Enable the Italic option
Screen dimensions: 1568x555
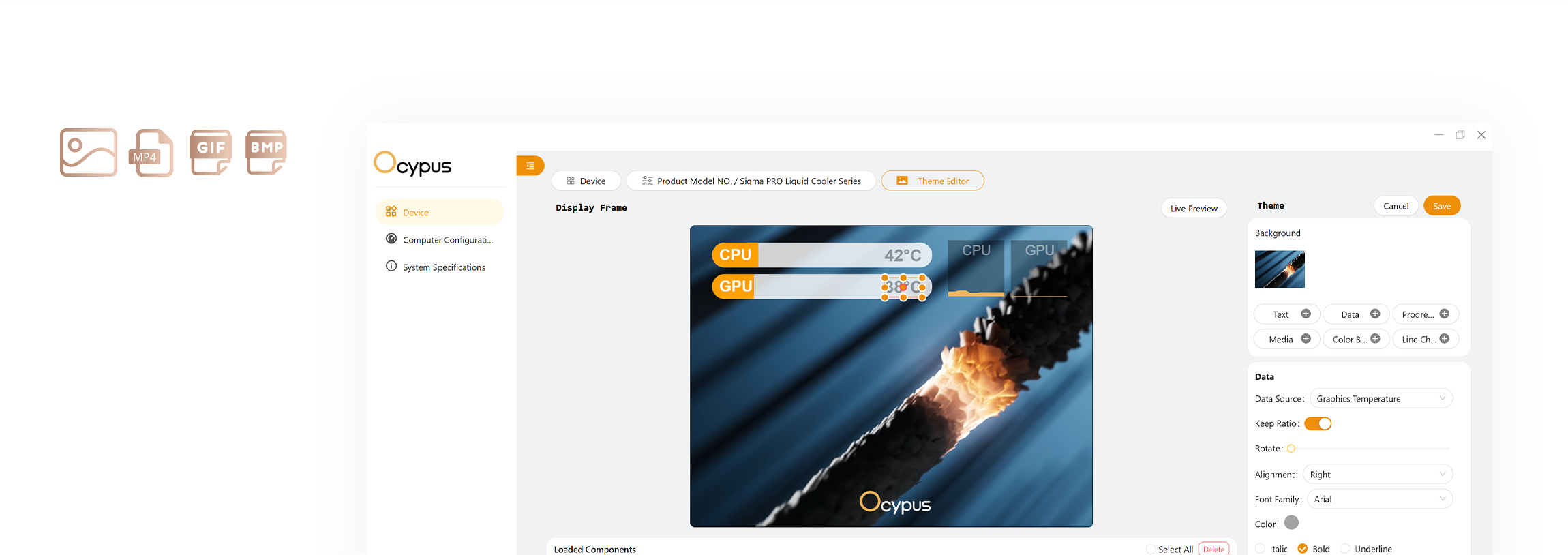pyautogui.click(x=1260, y=549)
